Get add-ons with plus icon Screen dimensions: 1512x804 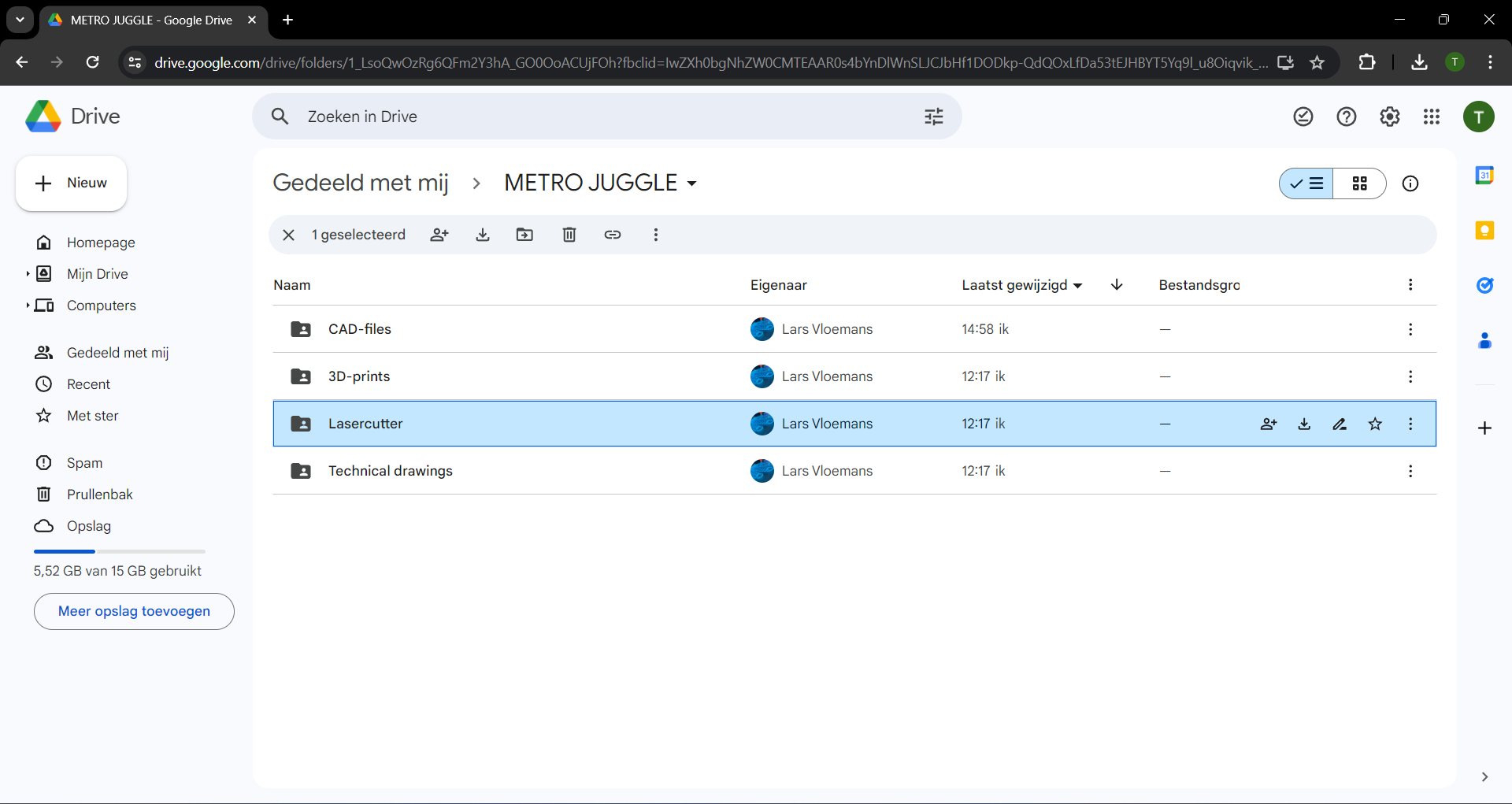coord(1484,428)
